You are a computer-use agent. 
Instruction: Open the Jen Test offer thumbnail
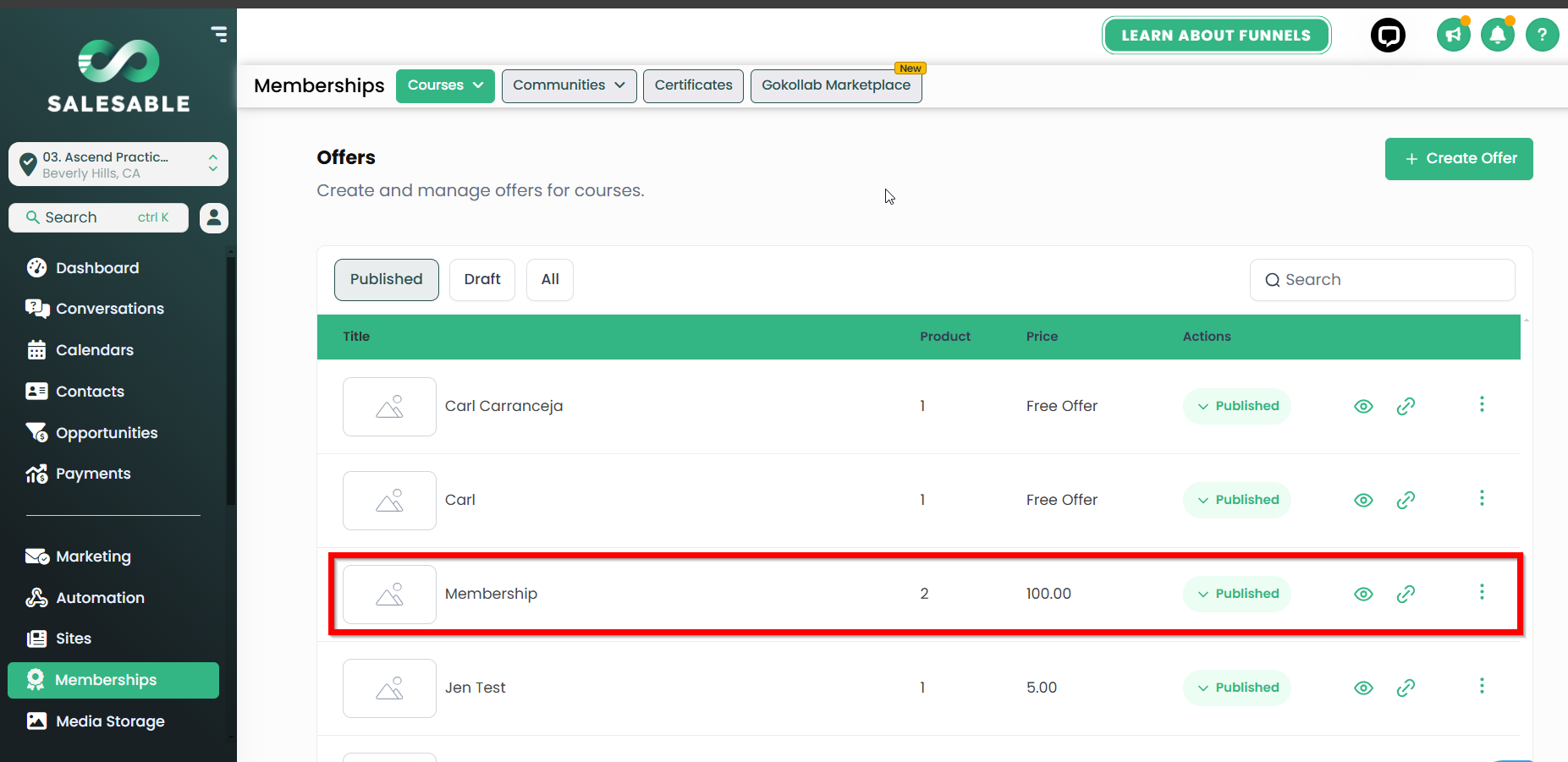[x=389, y=688]
